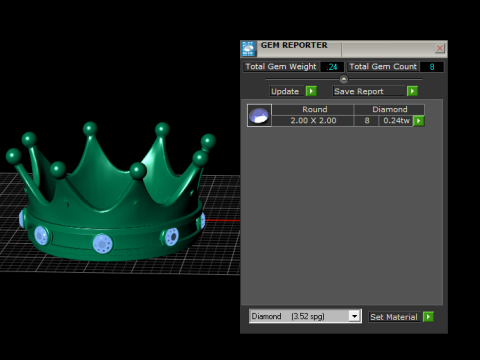The image size is (480, 360).
Task: Click green arrow next to Set Material
Action: [428, 317]
